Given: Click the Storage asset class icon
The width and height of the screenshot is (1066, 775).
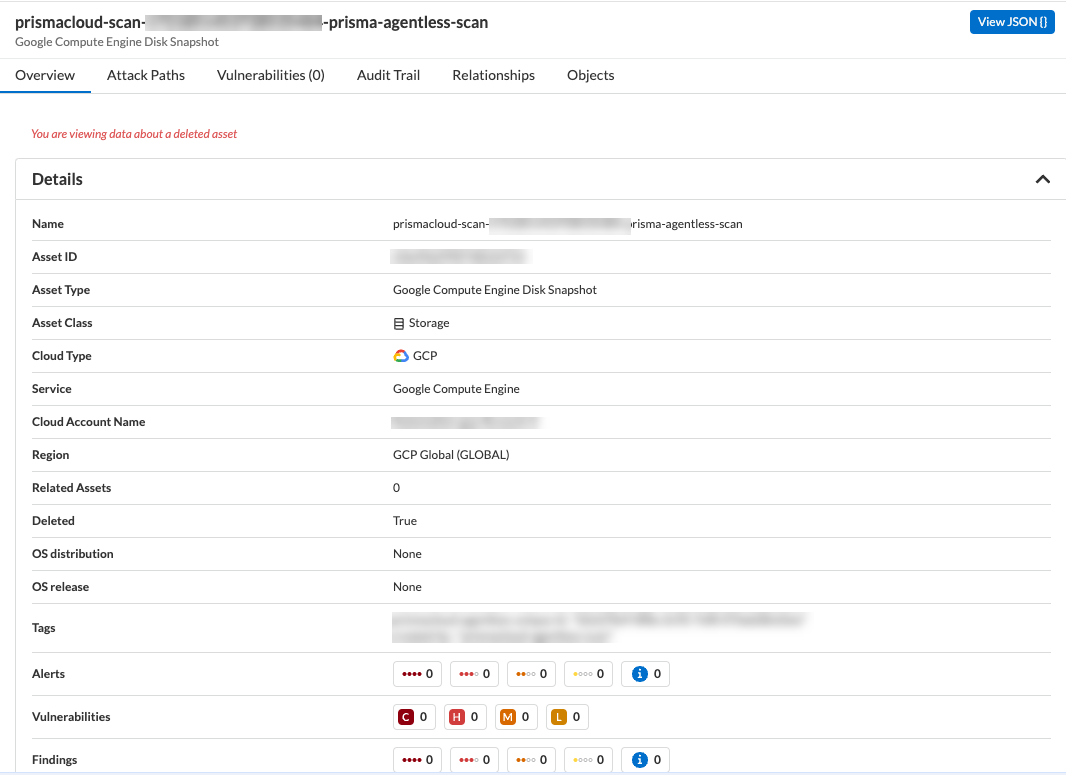Looking at the screenshot, I should point(399,324).
